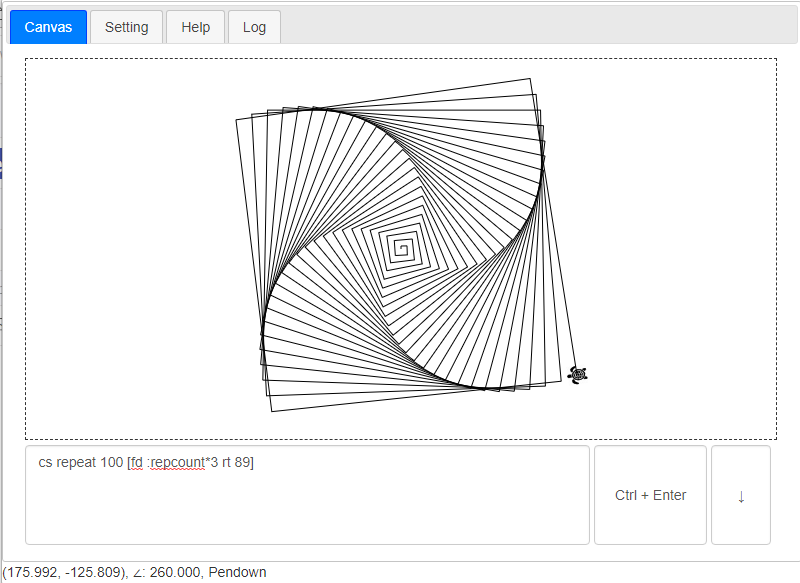The height and width of the screenshot is (583, 800).
Task: Switch to the Canvas tab
Action: coord(48,27)
